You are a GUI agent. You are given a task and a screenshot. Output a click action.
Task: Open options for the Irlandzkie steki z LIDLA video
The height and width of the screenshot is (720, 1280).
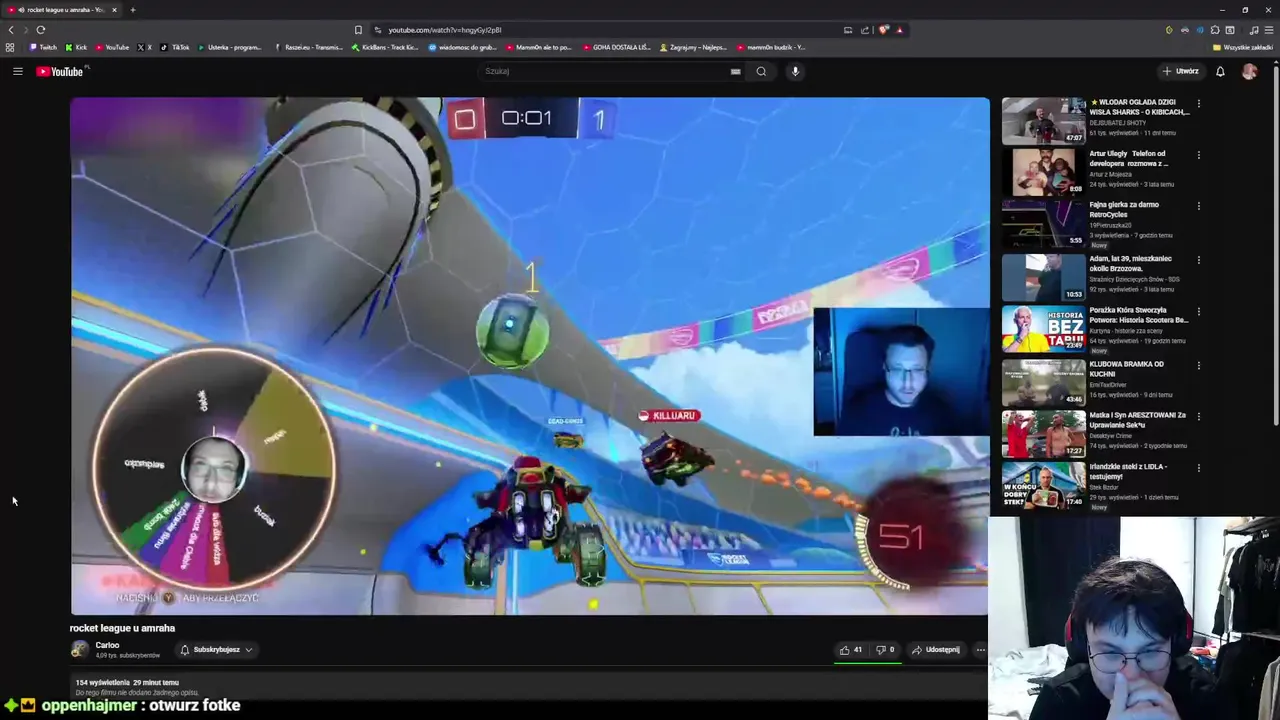click(1198, 467)
